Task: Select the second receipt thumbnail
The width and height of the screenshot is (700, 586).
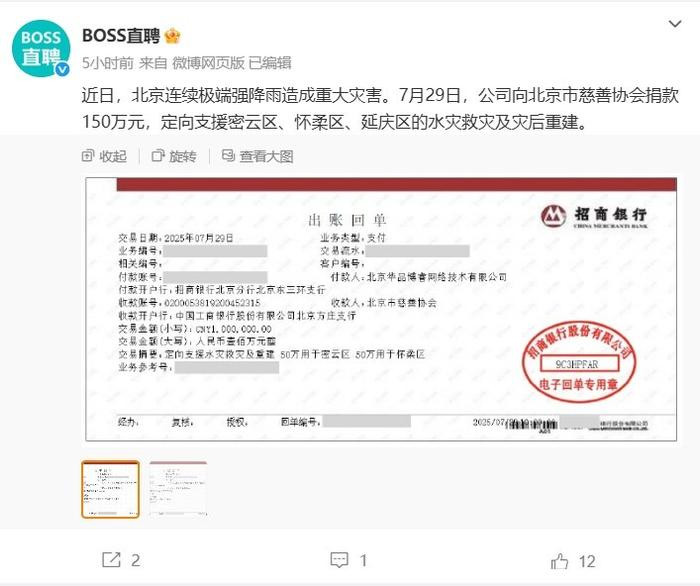Action: [x=178, y=490]
